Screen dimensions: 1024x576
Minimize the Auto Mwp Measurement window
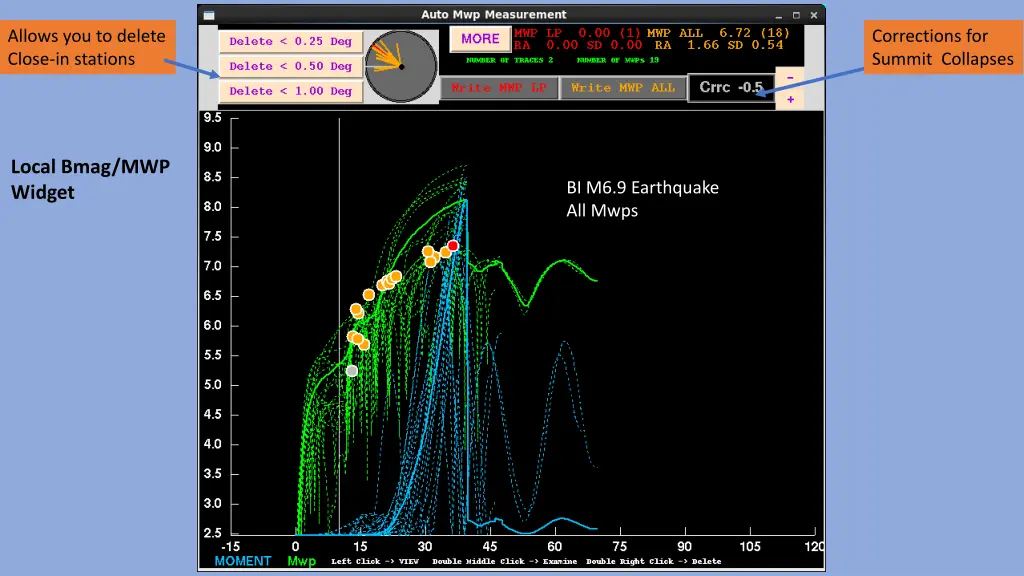(779, 15)
